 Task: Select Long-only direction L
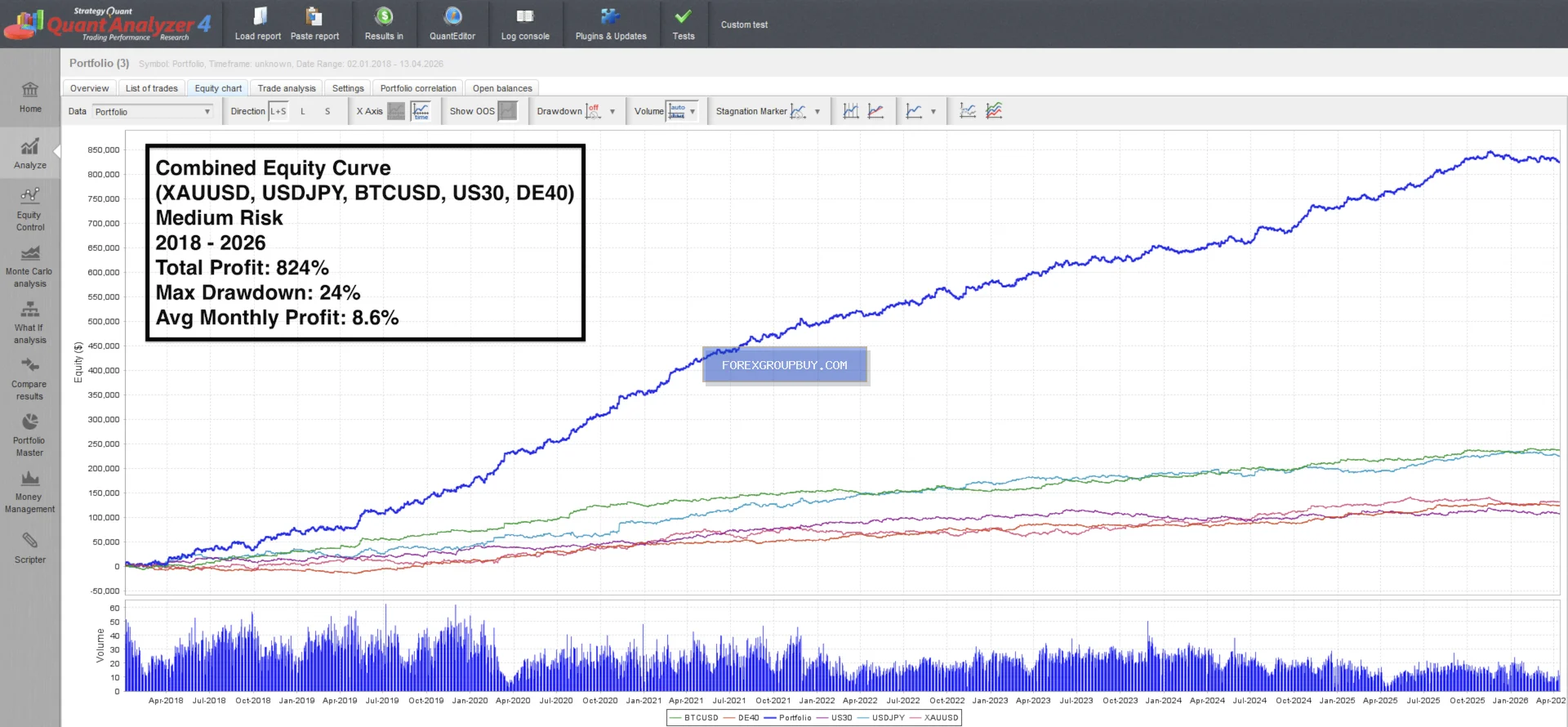[x=303, y=111]
